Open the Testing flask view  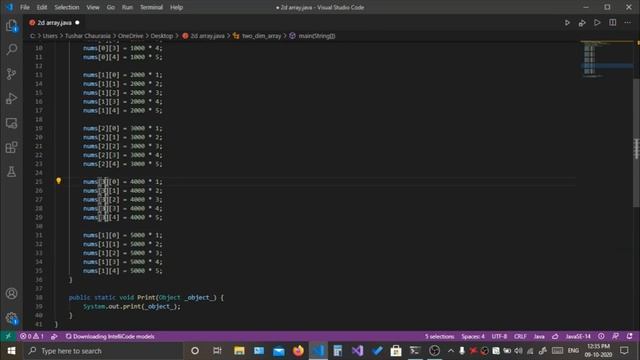tap(11, 172)
